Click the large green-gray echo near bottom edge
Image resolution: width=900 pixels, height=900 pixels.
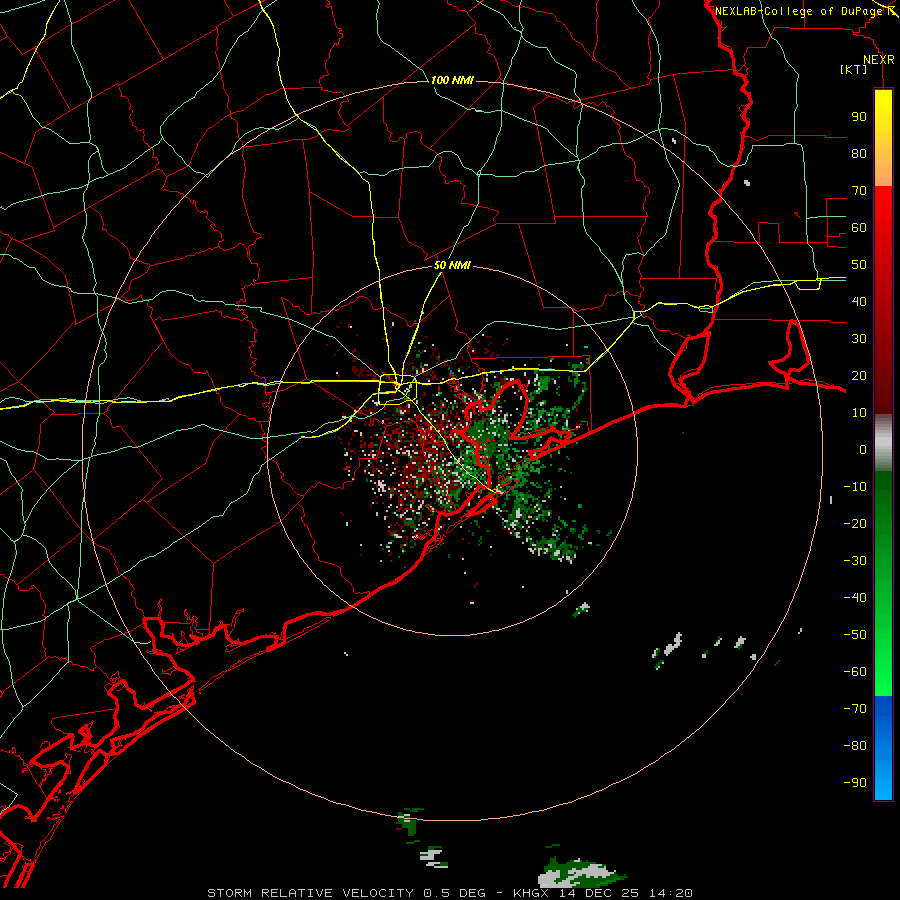[x=581, y=873]
